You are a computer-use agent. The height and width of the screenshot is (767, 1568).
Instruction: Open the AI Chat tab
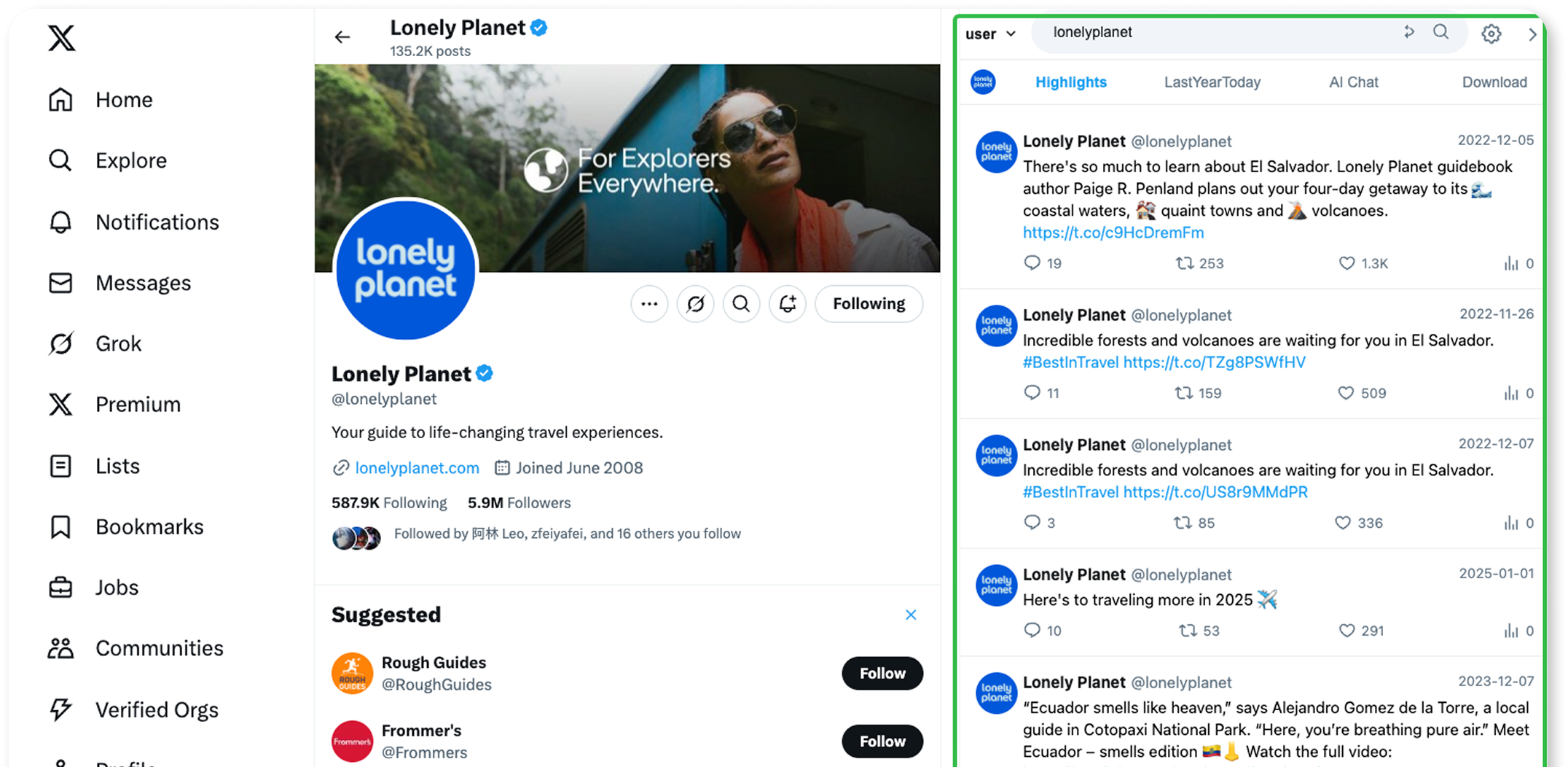pyautogui.click(x=1353, y=82)
